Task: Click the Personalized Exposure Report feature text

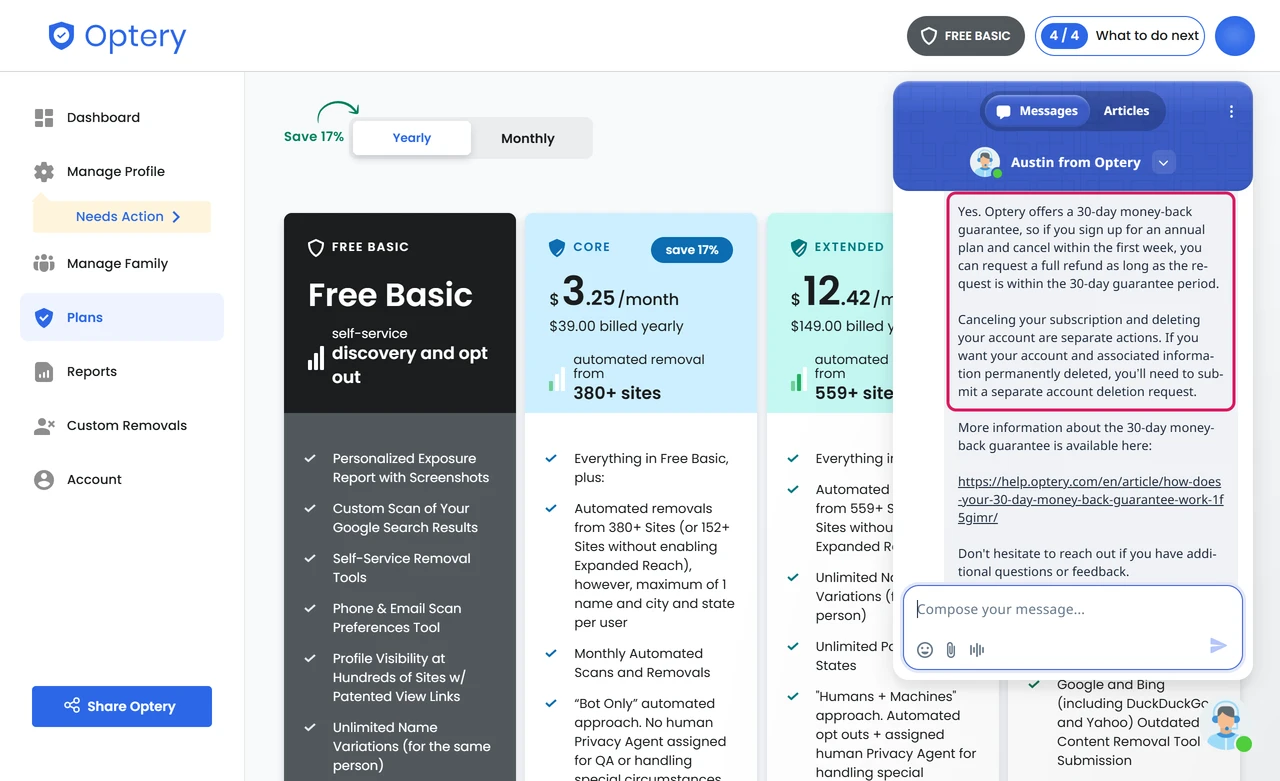Action: tap(411, 468)
